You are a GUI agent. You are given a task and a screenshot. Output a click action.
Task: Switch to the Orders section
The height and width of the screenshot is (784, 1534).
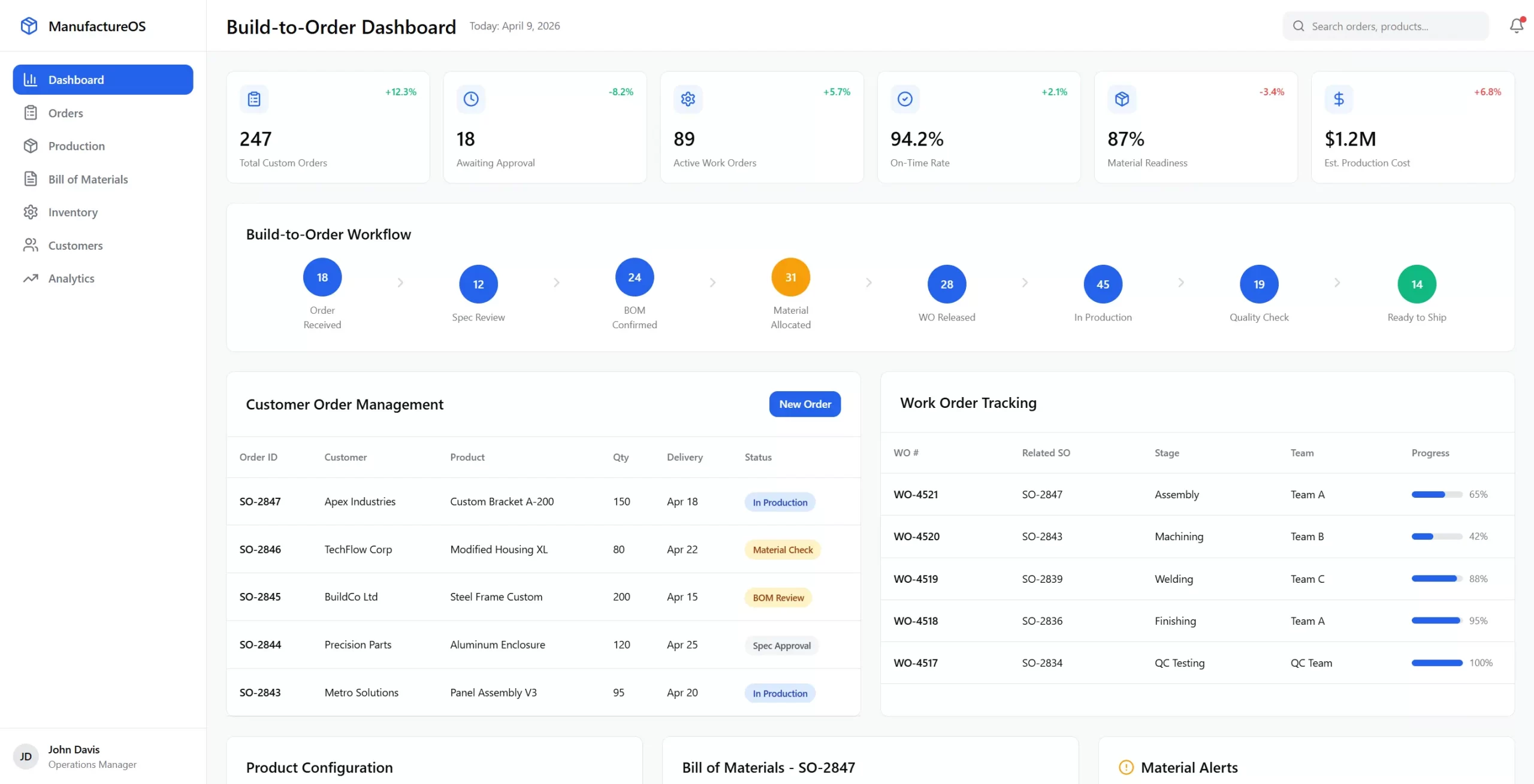[66, 113]
